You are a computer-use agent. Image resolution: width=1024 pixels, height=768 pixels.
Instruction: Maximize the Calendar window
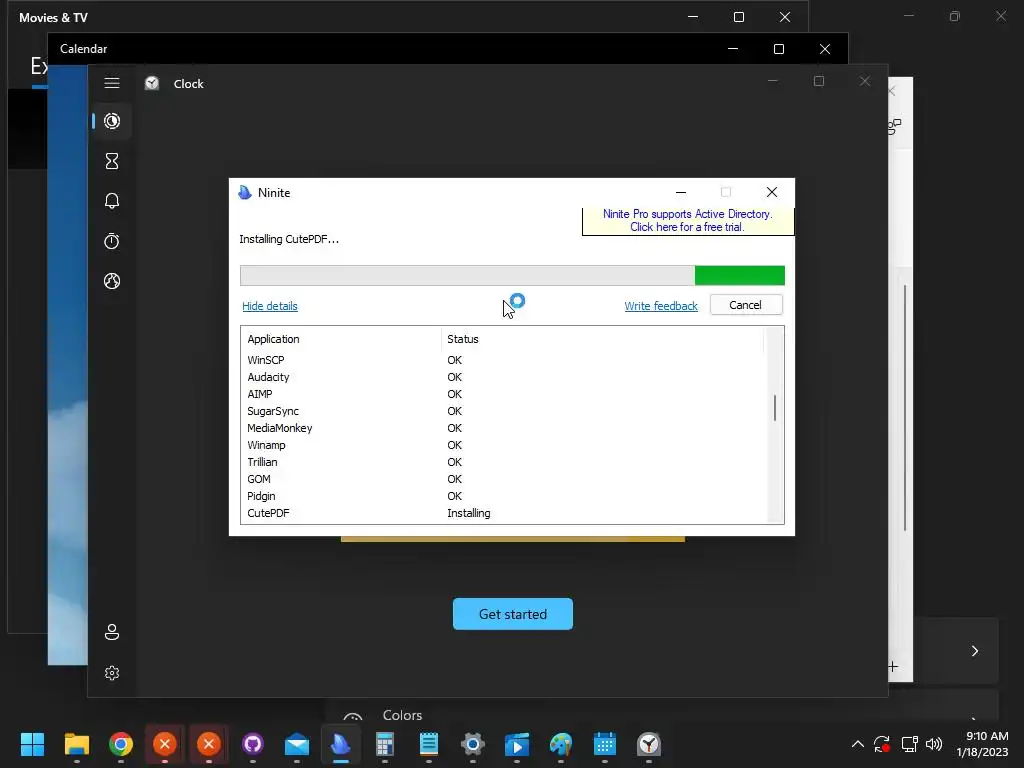[778, 49]
